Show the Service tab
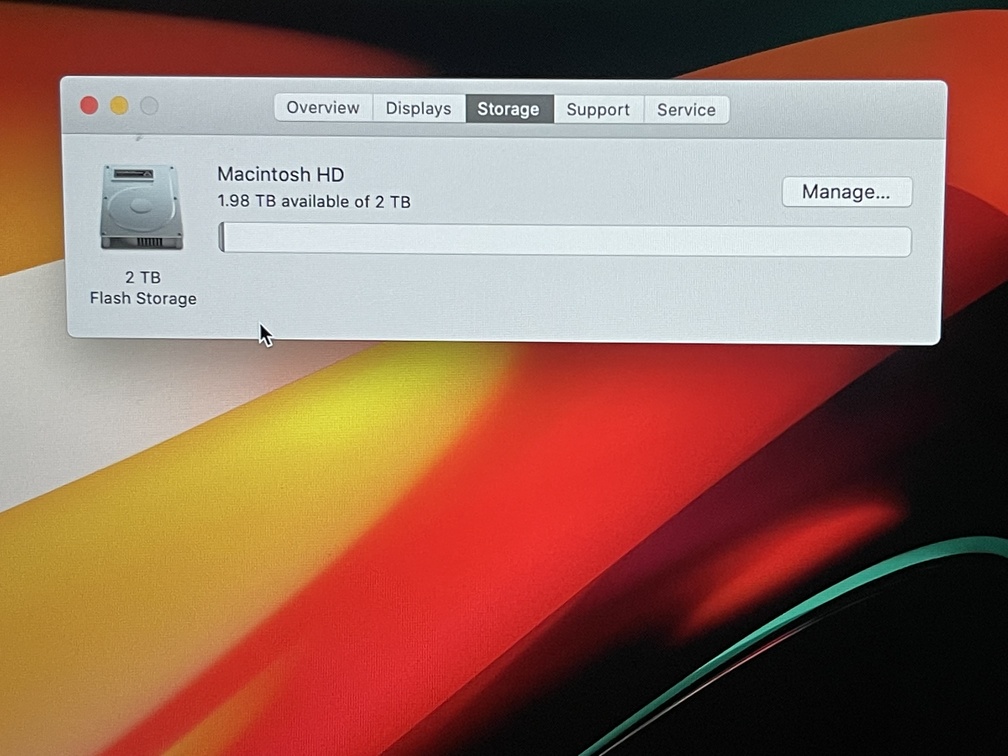Image resolution: width=1008 pixels, height=756 pixels. (686, 110)
